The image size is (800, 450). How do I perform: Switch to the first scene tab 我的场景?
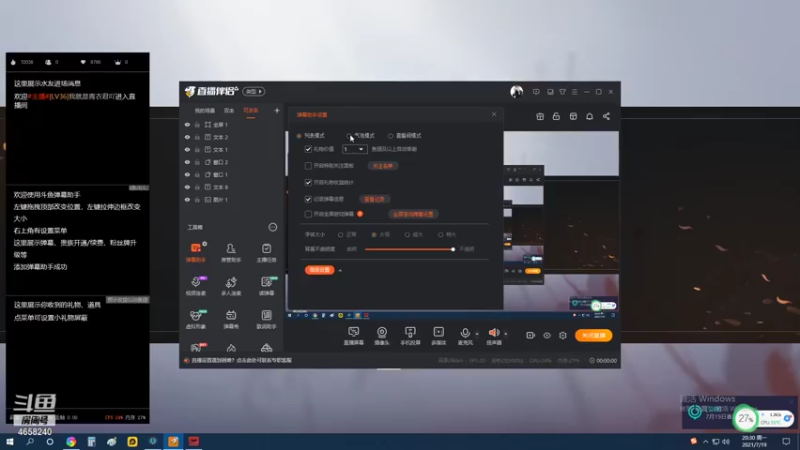click(x=205, y=111)
